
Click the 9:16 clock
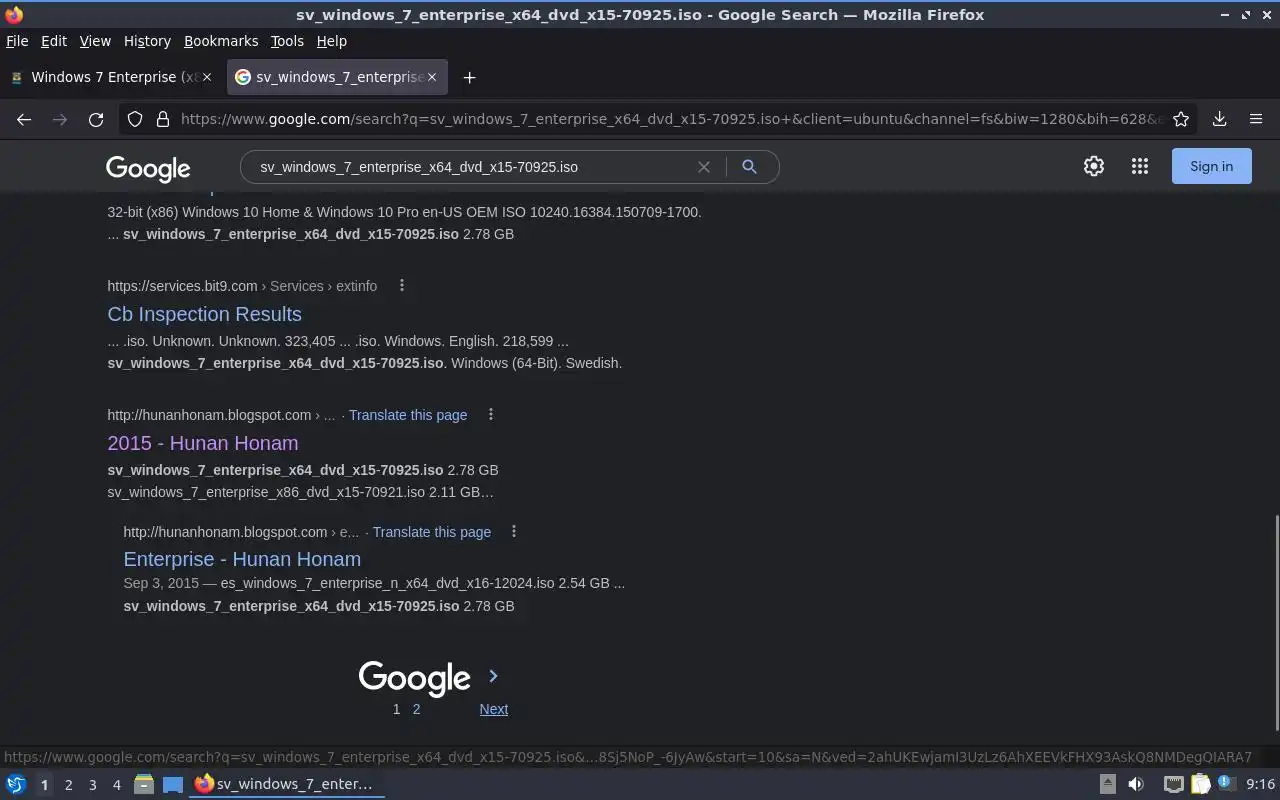(x=1261, y=784)
